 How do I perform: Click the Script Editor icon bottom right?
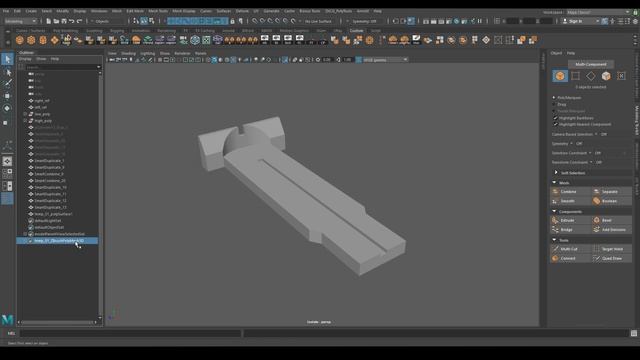coord(634,333)
